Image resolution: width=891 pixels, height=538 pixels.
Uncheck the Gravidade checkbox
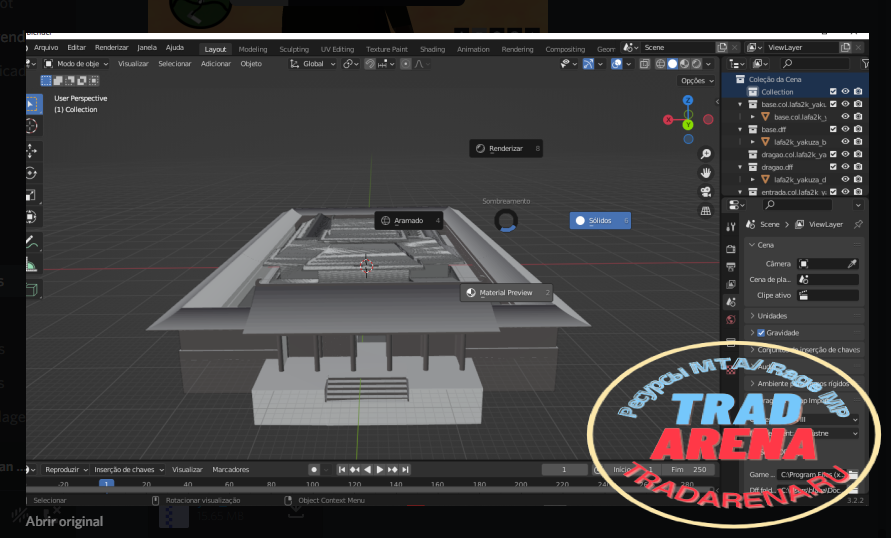761,333
